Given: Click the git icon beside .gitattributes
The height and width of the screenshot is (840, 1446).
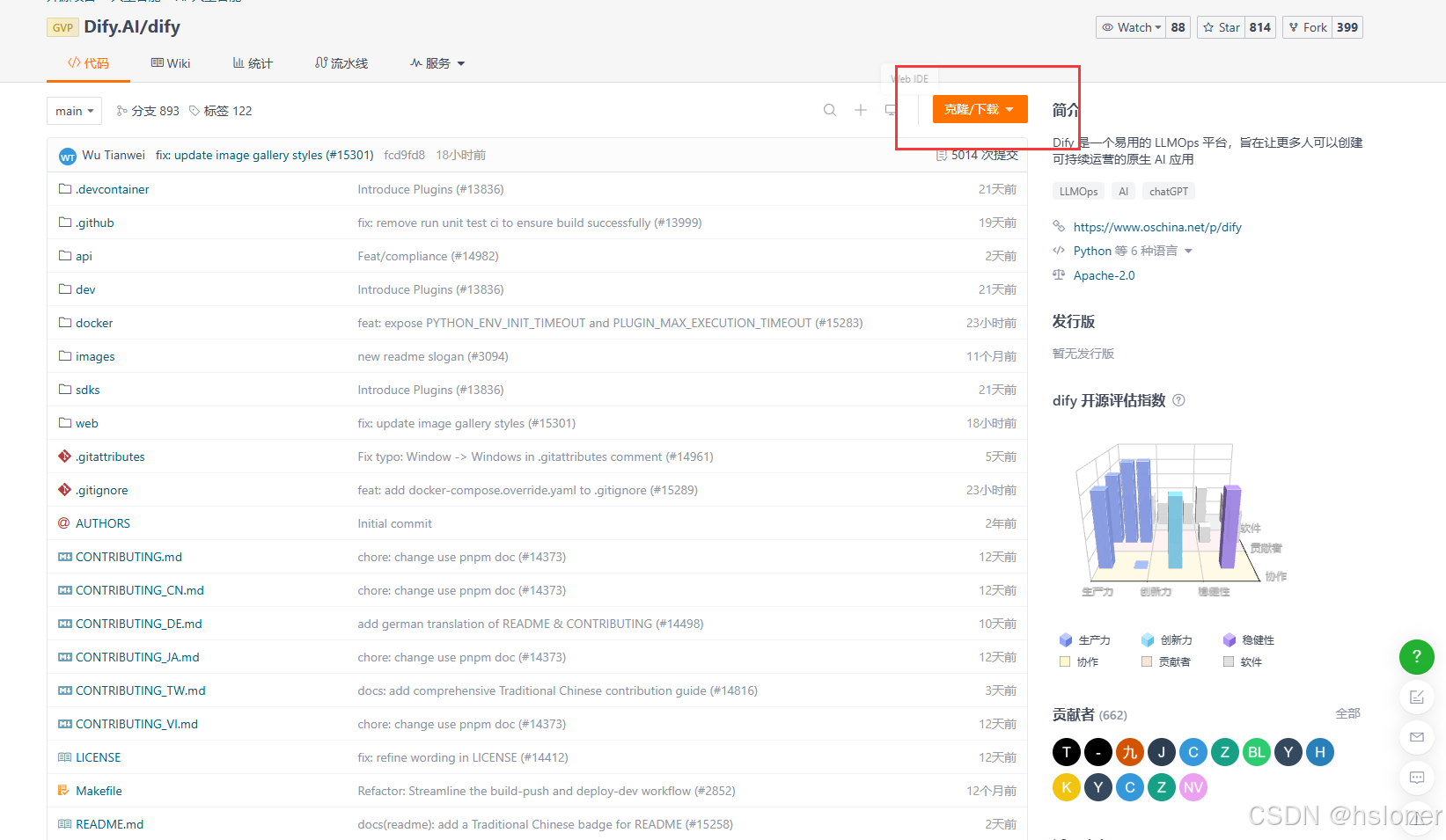Looking at the screenshot, I should [64, 457].
